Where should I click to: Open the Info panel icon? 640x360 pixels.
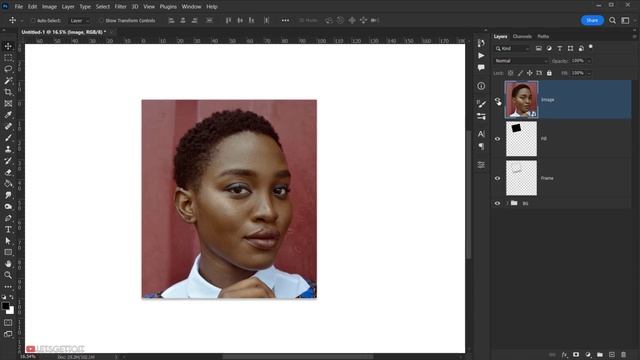481,86
